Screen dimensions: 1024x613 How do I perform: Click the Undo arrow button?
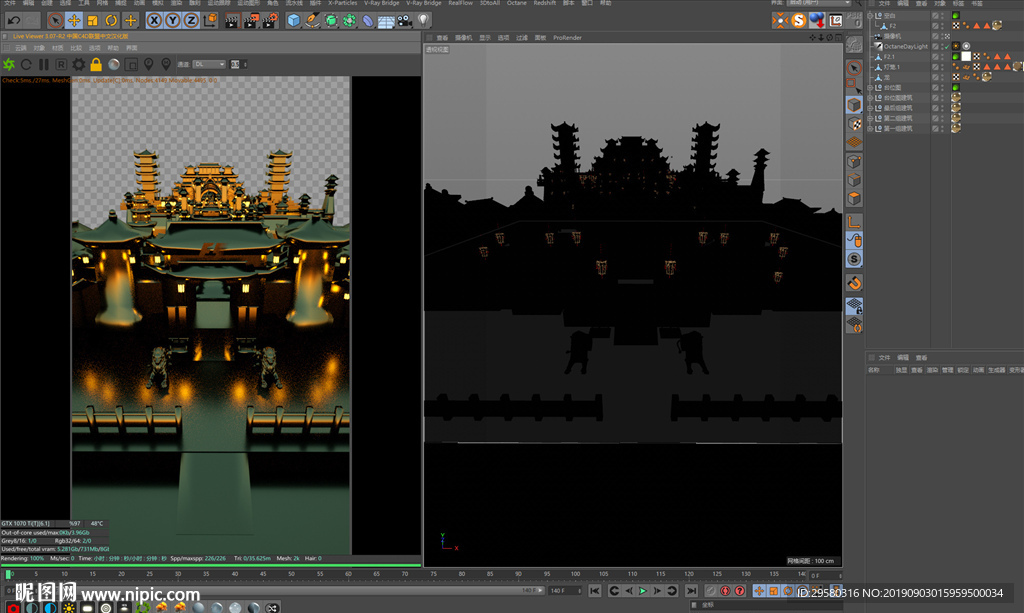tap(14, 20)
